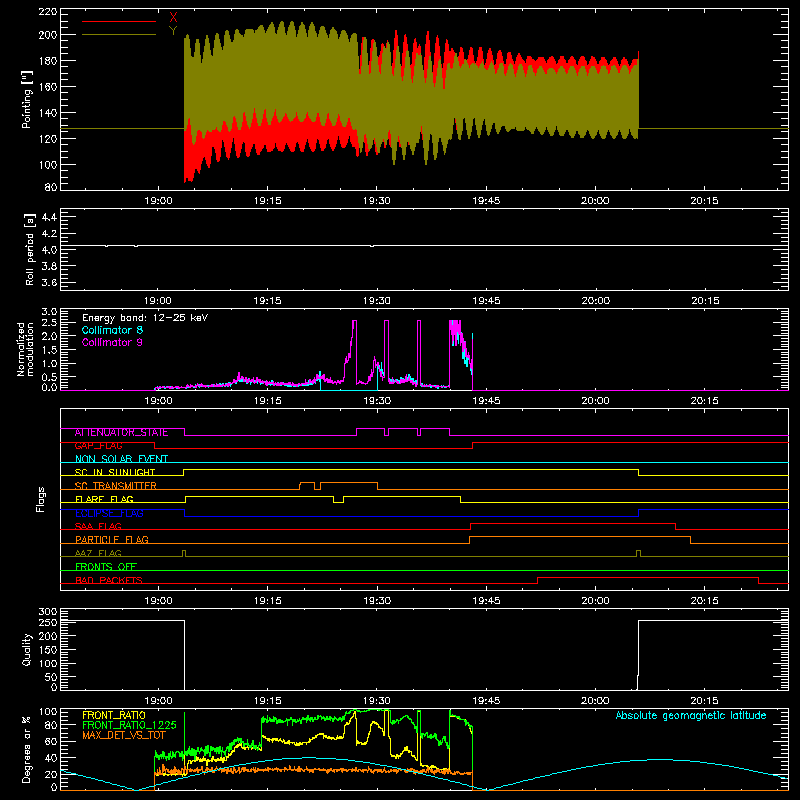Viewport: 800px width, 800px height.
Task: Click the red legend line for X
Action: coord(119,21)
